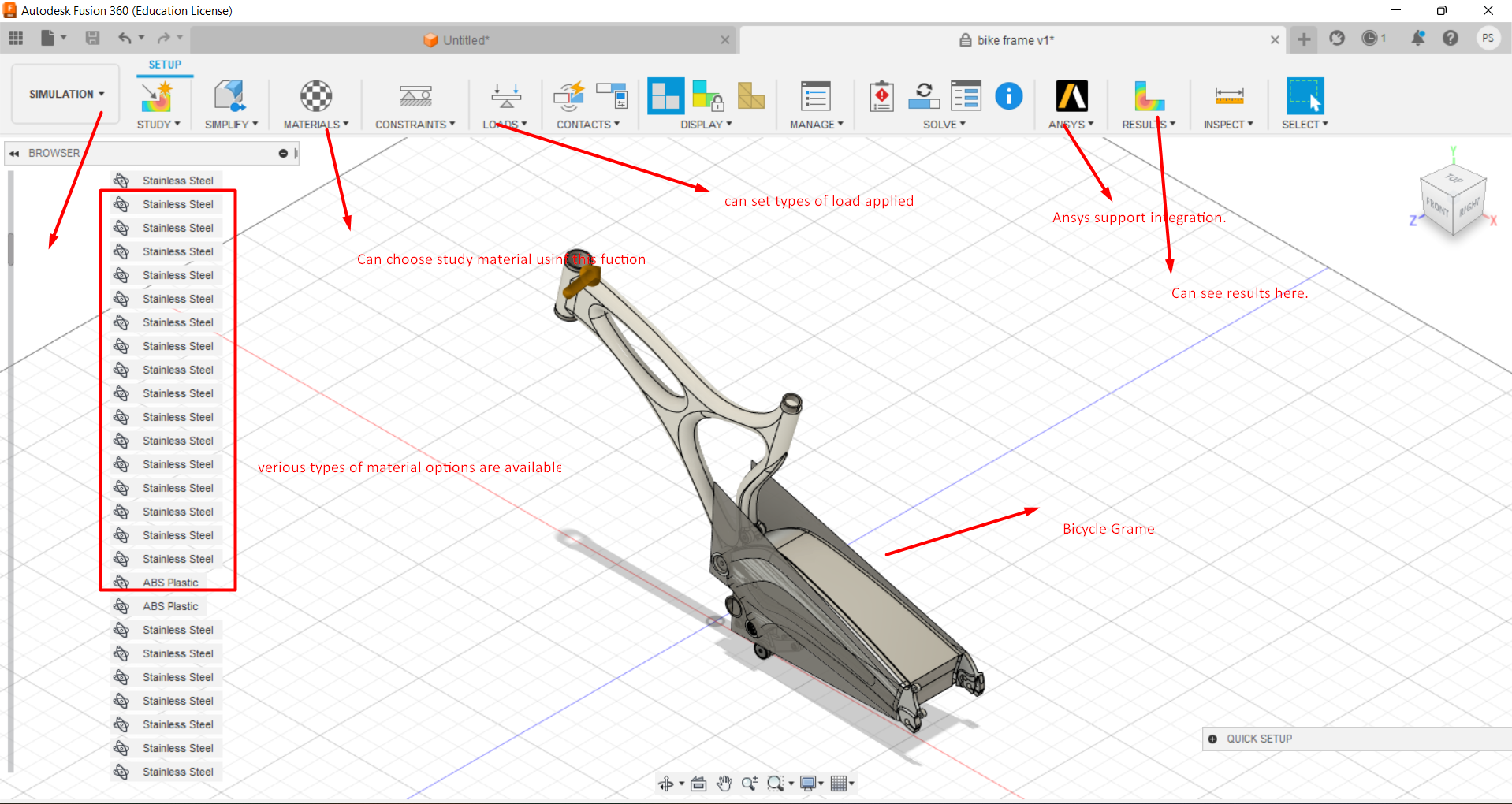The height and width of the screenshot is (804, 1512).
Task: Expand the Quick Setup panel
Action: [x=1212, y=739]
